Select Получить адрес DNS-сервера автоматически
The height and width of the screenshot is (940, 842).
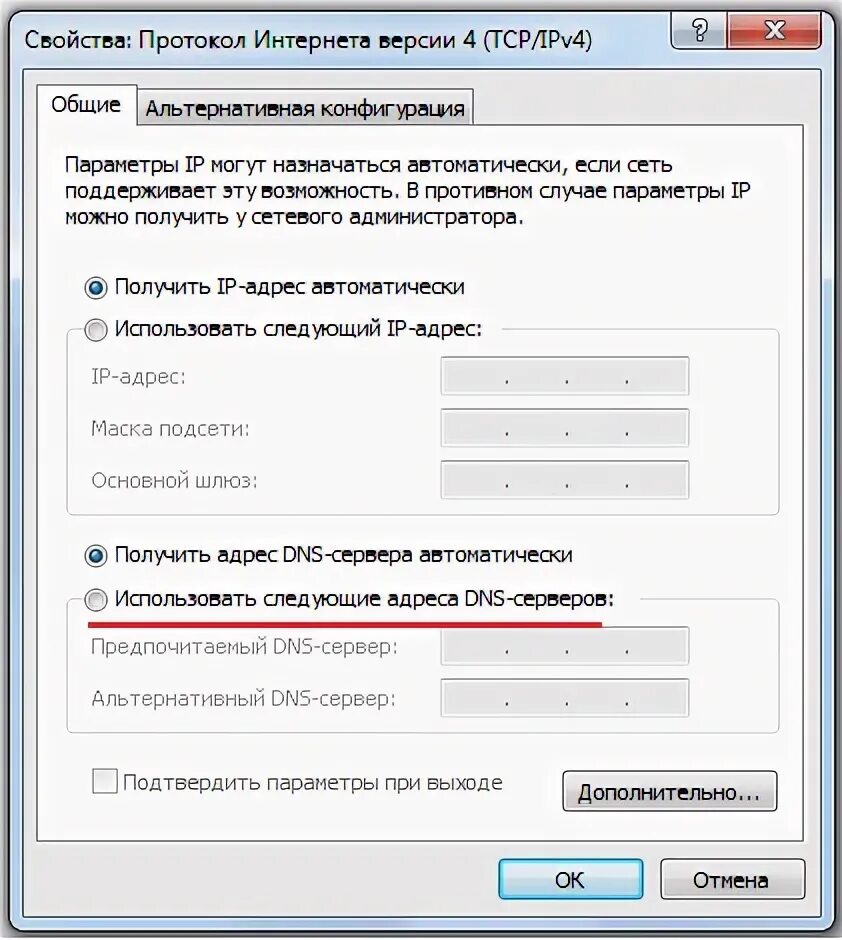click(x=96, y=556)
